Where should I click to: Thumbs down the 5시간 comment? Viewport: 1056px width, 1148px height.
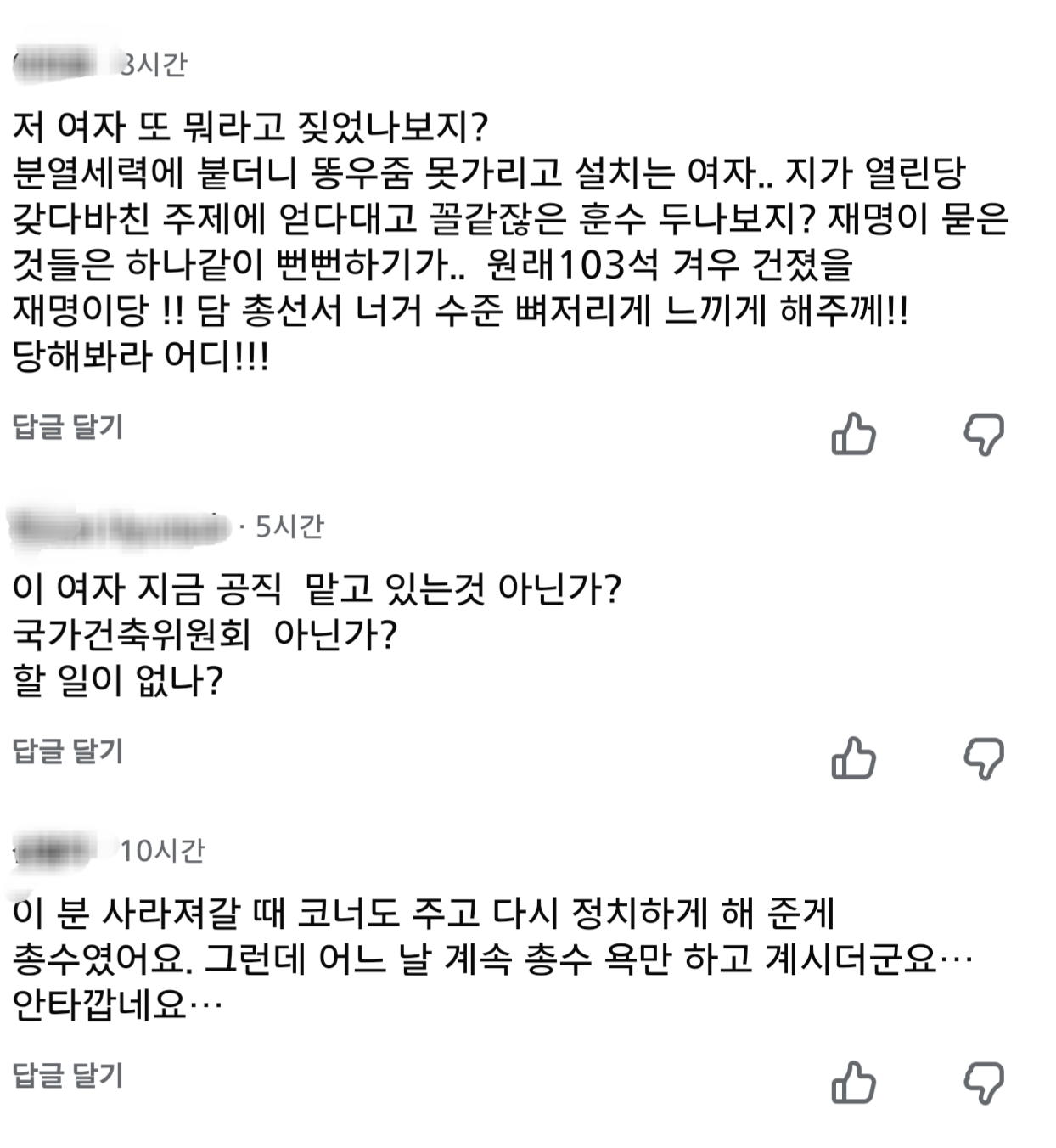coord(984,757)
